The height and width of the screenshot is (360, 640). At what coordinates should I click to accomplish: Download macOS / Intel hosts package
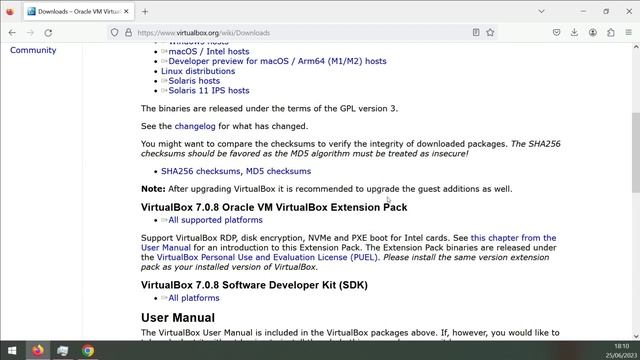pyautogui.click(x=209, y=51)
